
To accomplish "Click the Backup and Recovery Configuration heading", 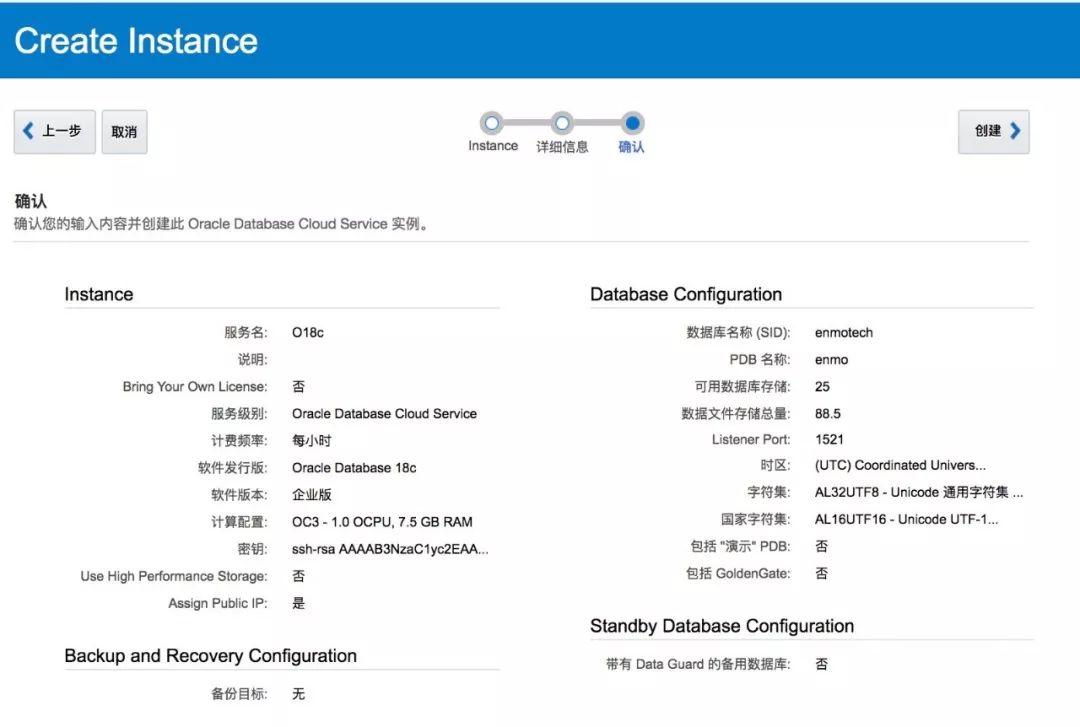I will coord(210,656).
